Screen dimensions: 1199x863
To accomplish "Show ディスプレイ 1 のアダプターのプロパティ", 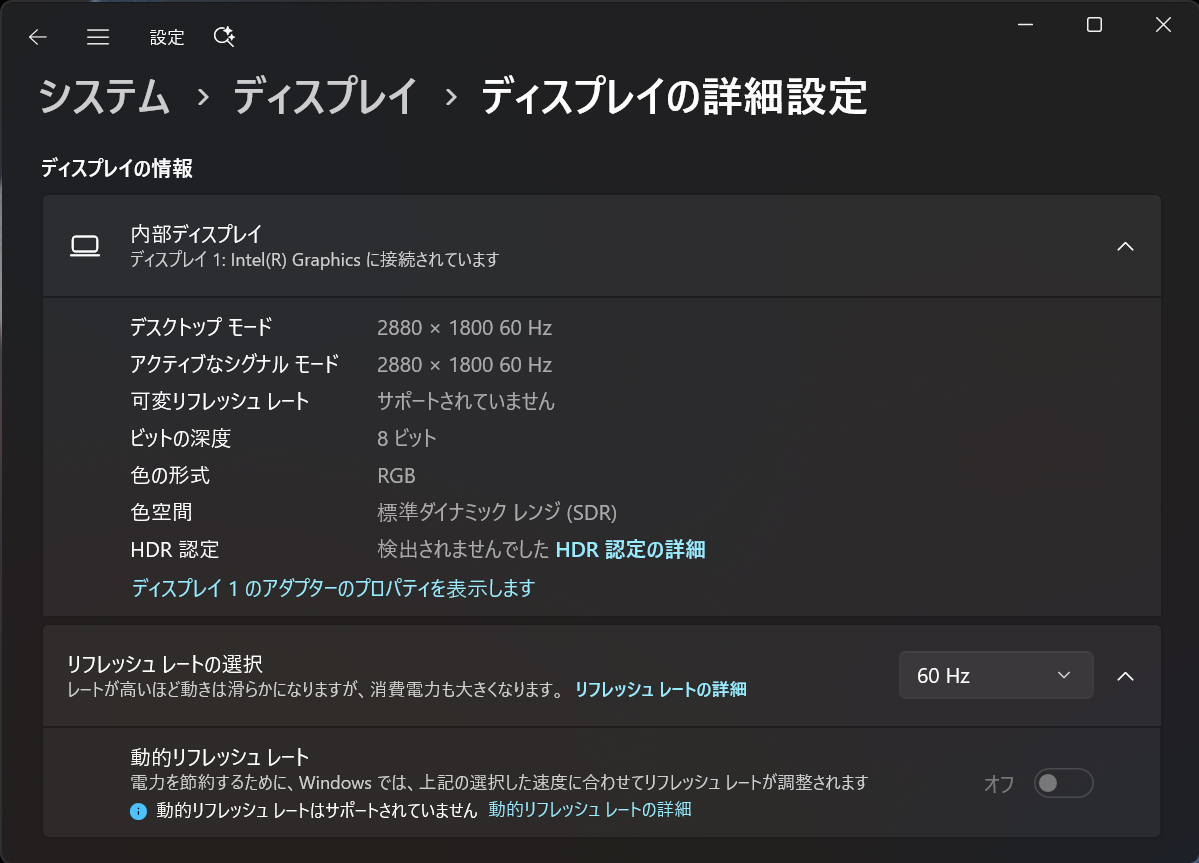I will [332, 588].
